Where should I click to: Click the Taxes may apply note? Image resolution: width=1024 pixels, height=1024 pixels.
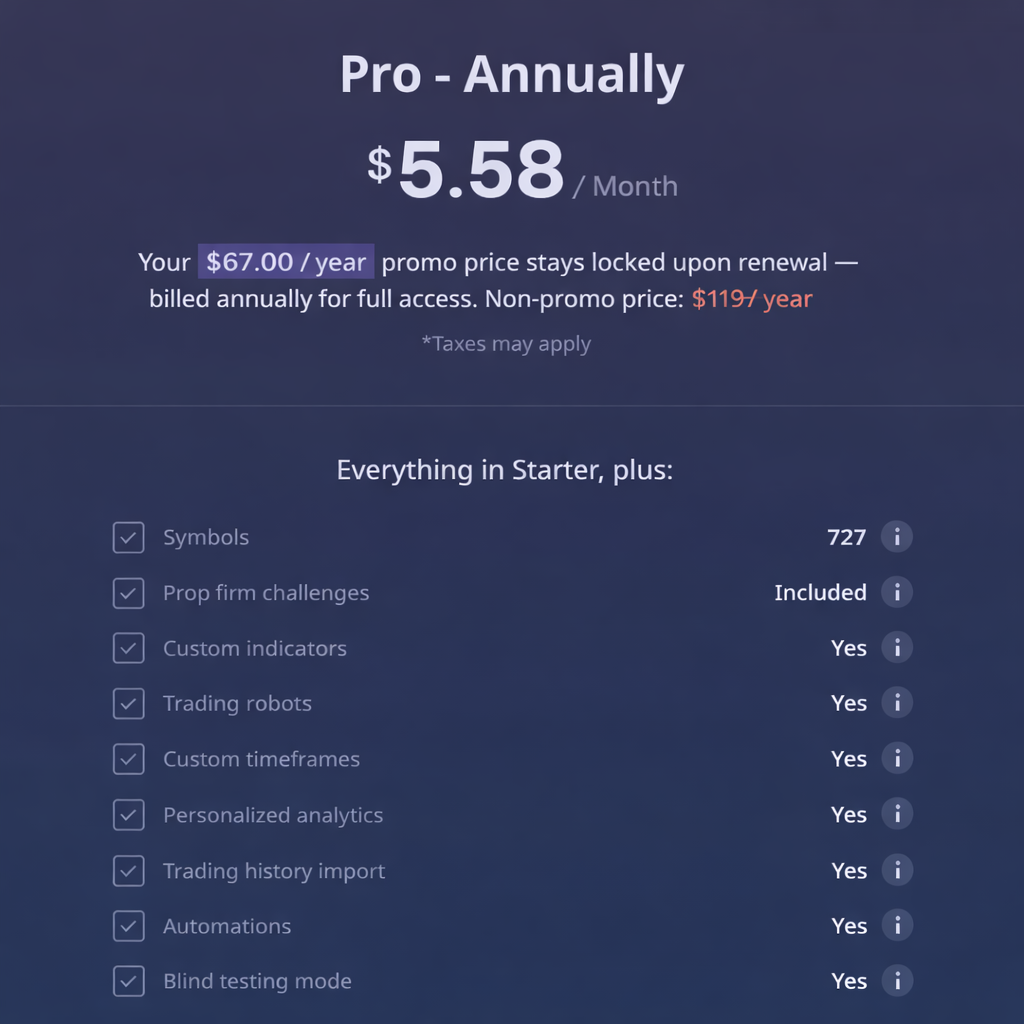507,343
